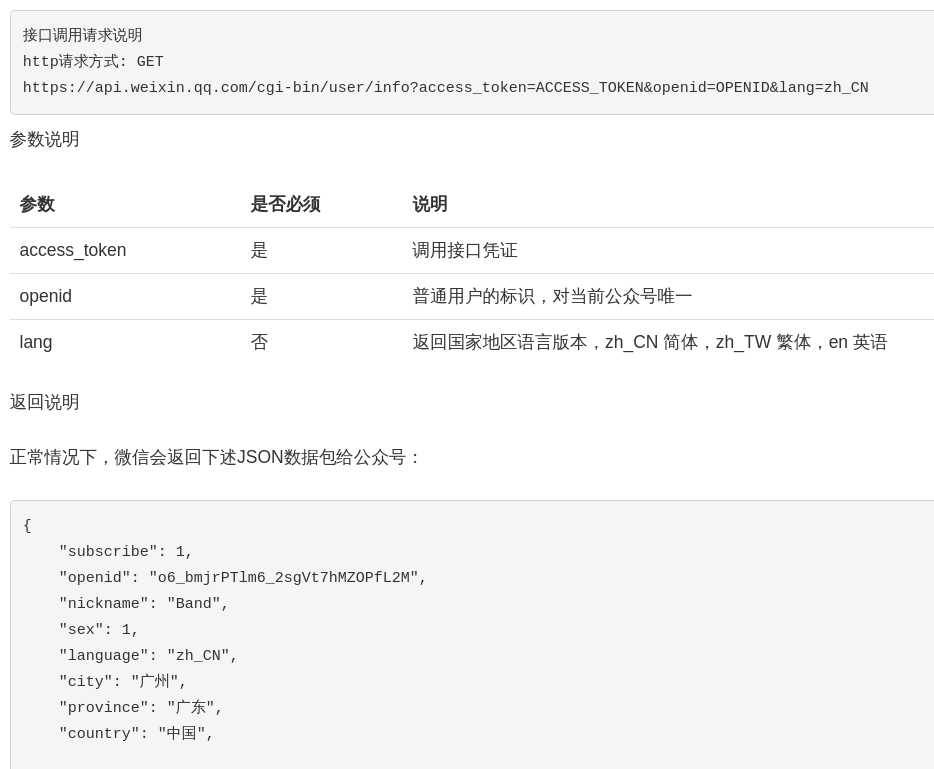
Task: Select the 'openid' parameter cell
Action: (x=45, y=296)
